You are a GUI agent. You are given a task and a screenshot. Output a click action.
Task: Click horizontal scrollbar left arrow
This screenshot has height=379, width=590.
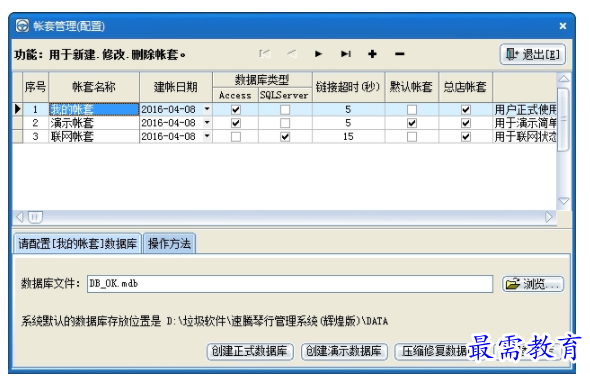pyautogui.click(x=20, y=217)
